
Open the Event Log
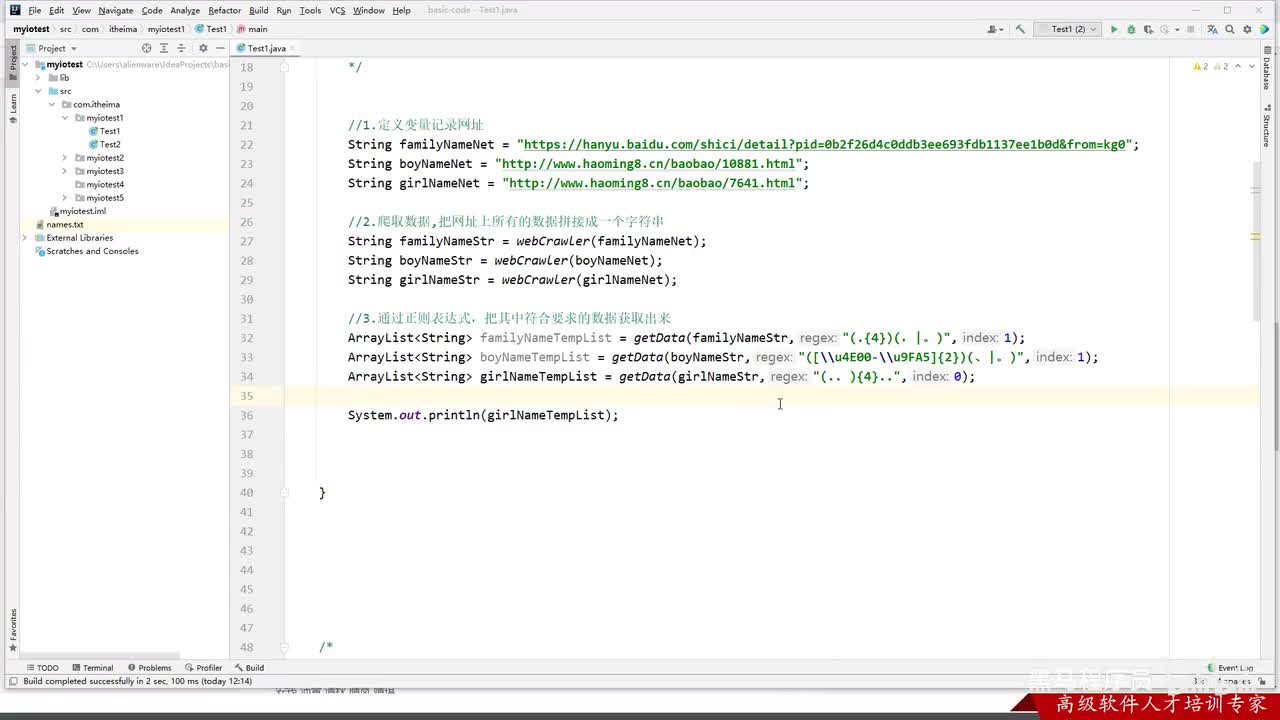click(x=1231, y=668)
